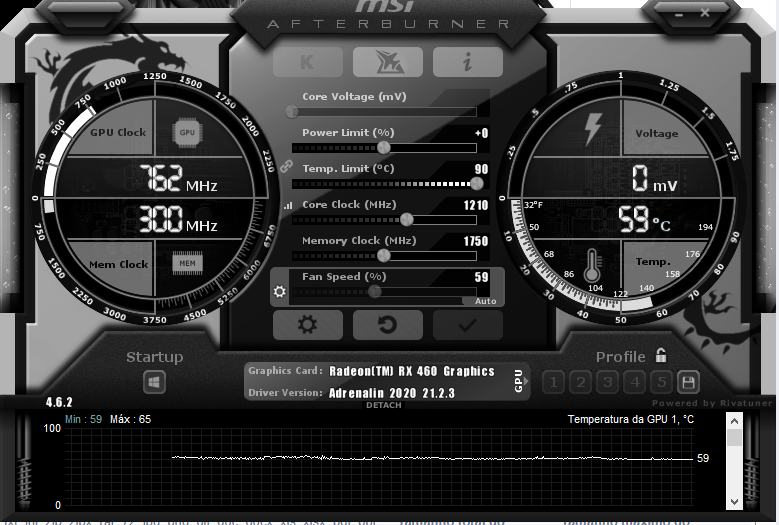The image size is (779, 525).
Task: Open settings with the gear button
Action: [x=308, y=325]
